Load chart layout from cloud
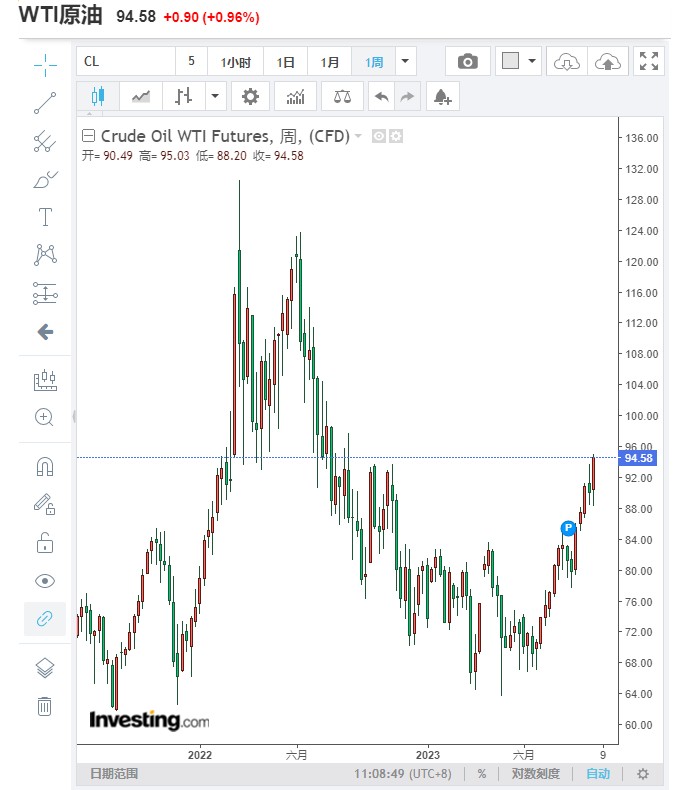The width and height of the screenshot is (673, 790). (567, 61)
